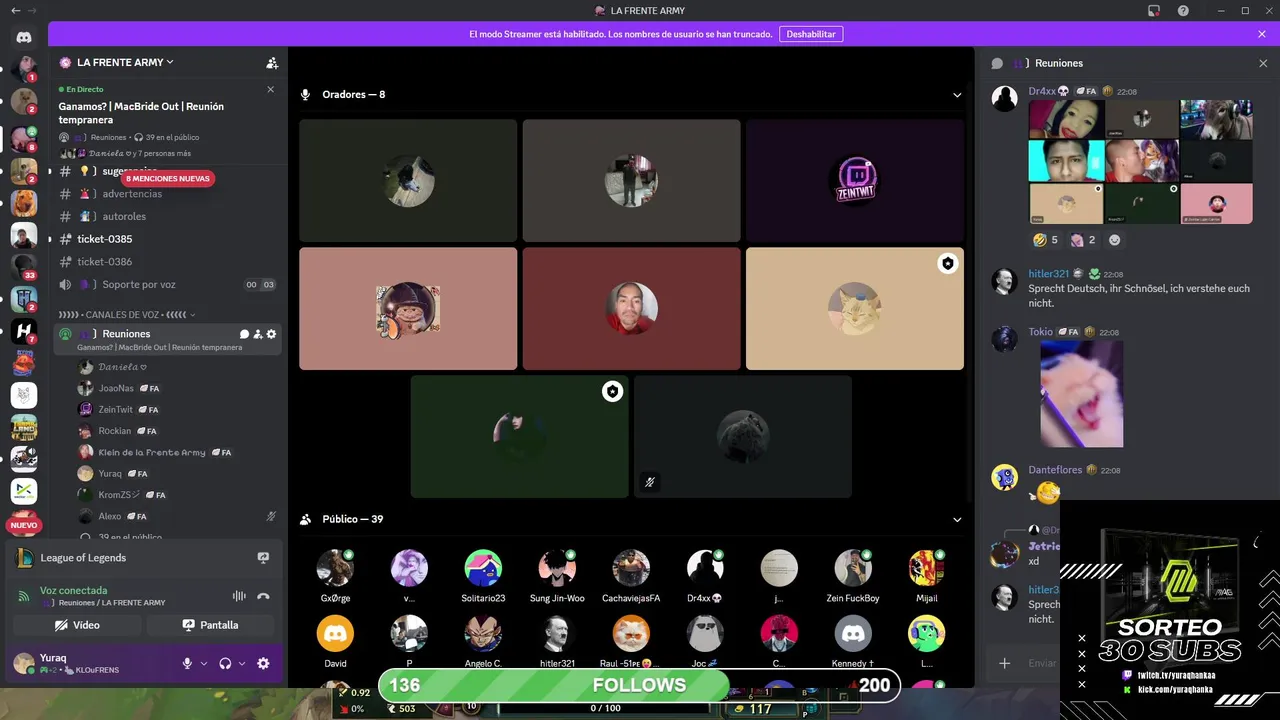Open audience member Solitario23

tap(483, 574)
